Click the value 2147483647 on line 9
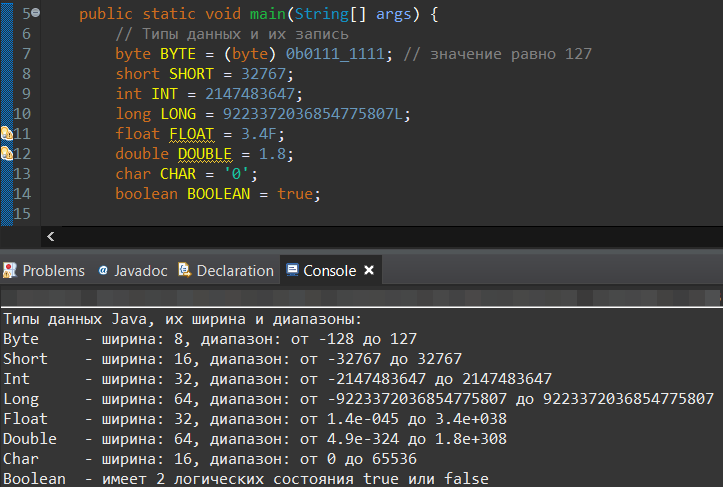The image size is (723, 487). tap(250, 94)
